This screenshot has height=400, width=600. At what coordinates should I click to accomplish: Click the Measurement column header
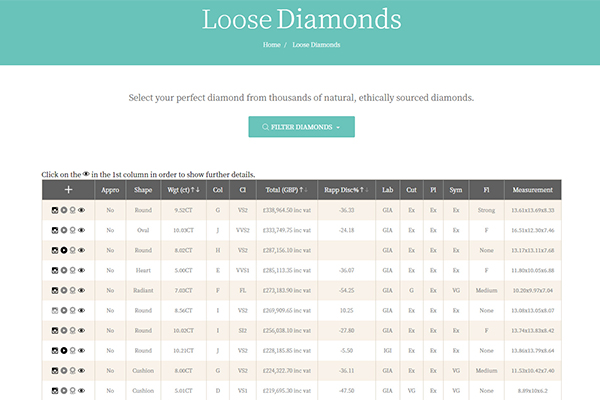[x=533, y=190]
